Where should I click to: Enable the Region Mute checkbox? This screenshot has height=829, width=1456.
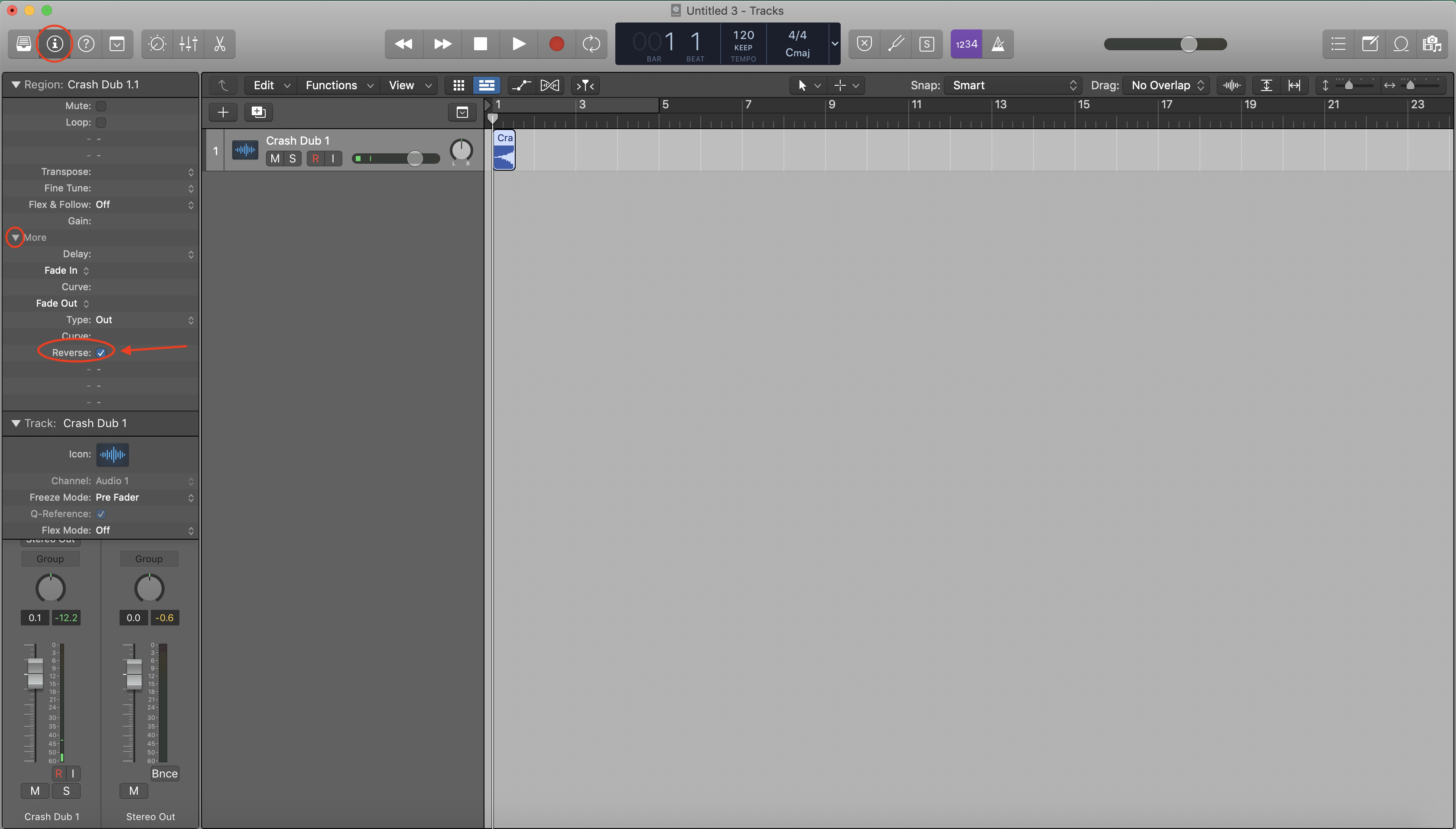tap(101, 106)
